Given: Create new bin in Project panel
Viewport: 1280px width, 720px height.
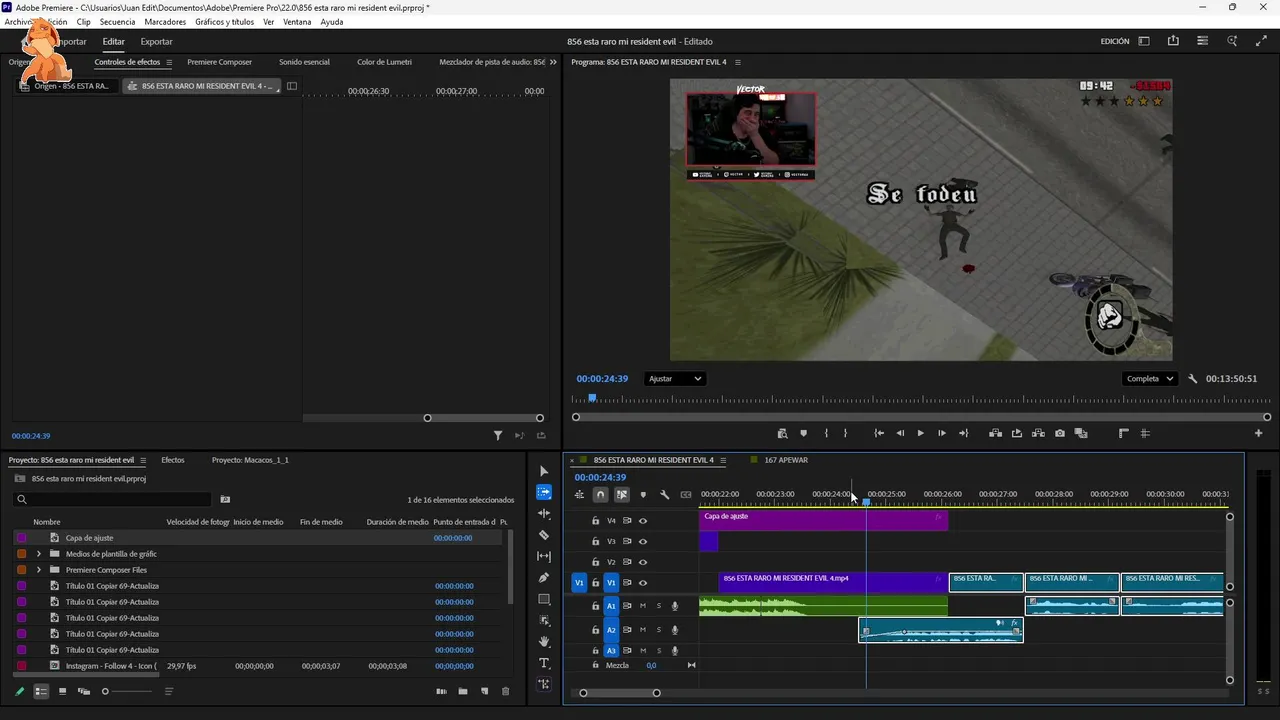Looking at the screenshot, I should (x=463, y=691).
